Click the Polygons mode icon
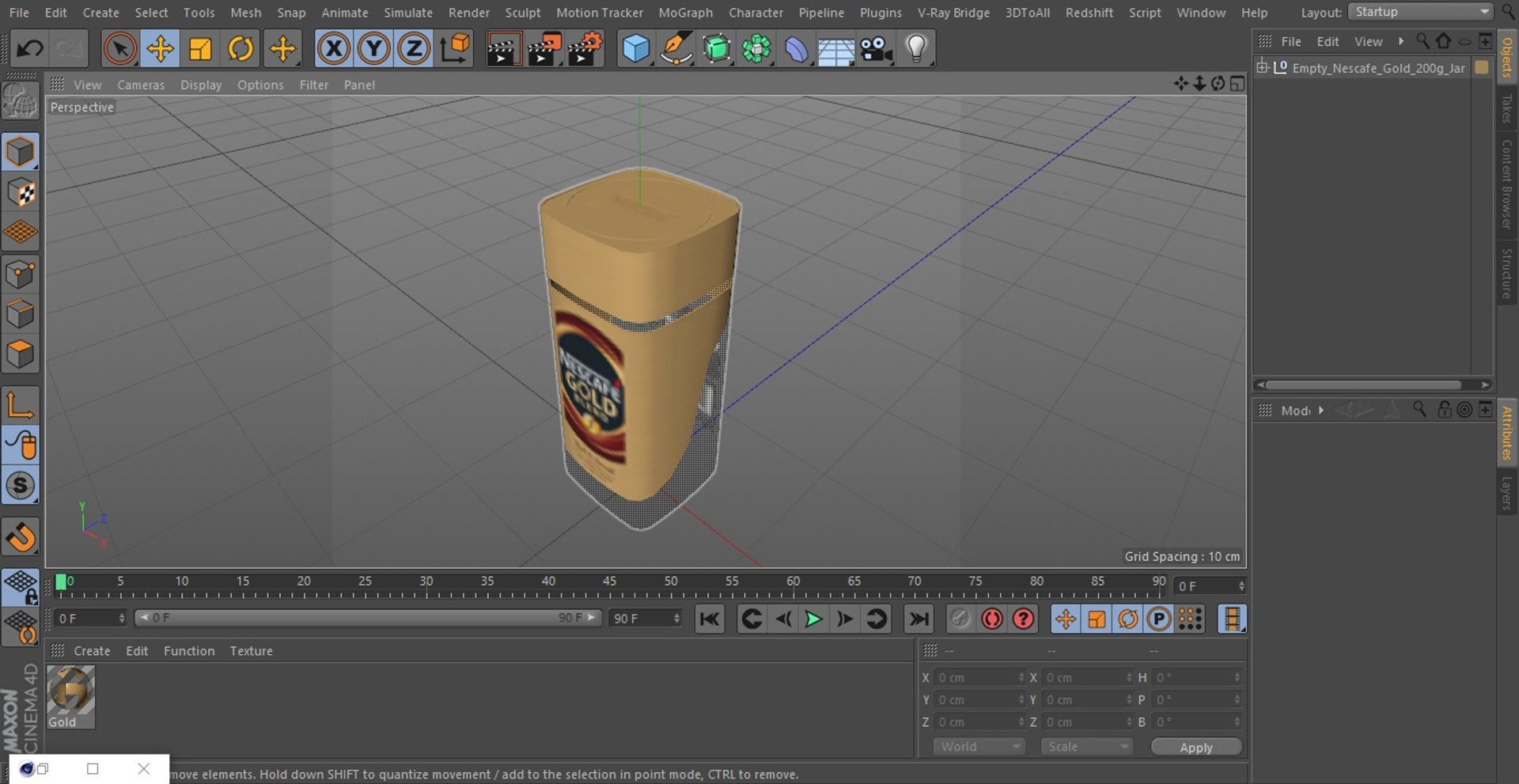 [x=21, y=354]
